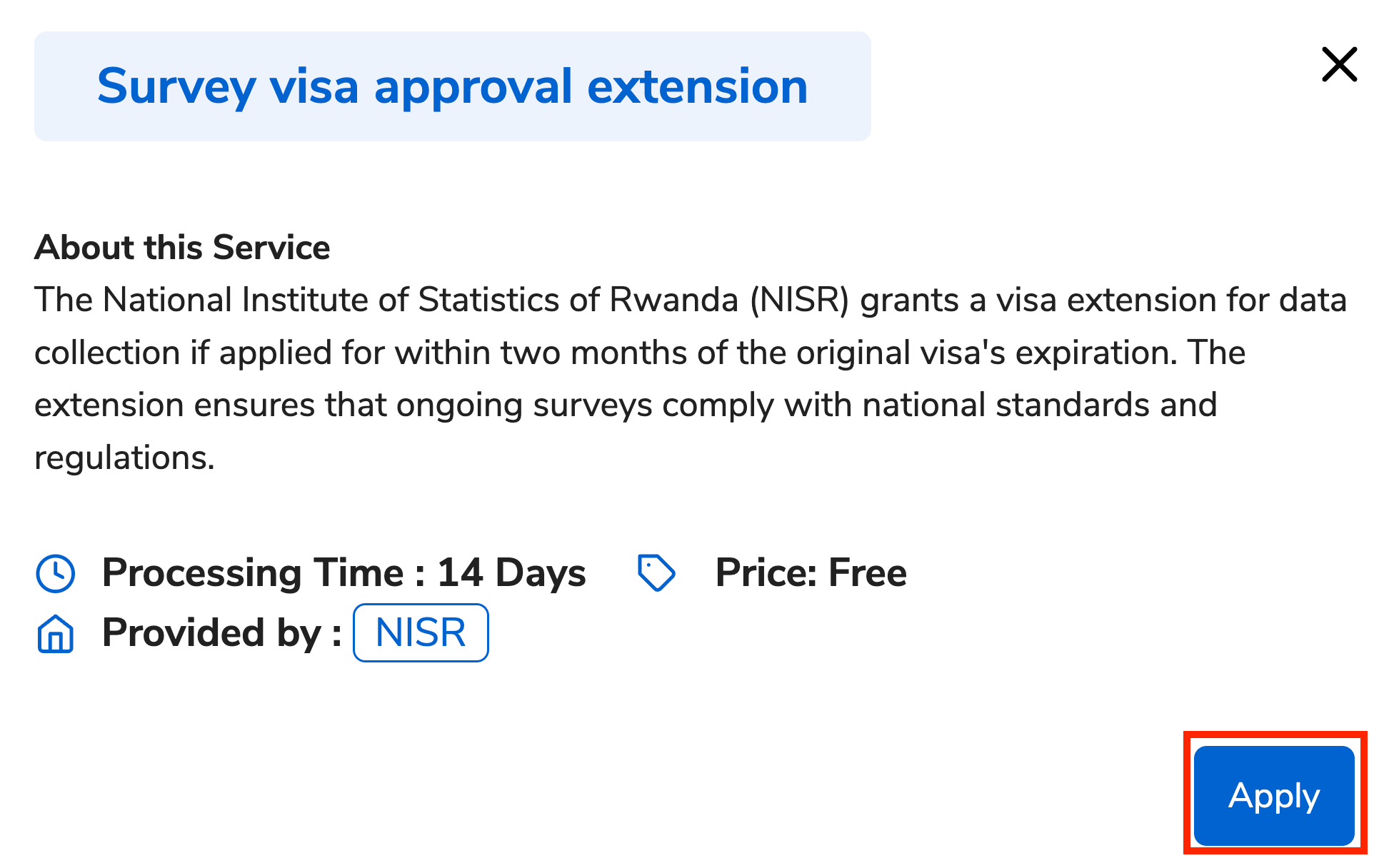Click the phrase ongoing surveys in description
1384x868 pixels.
point(524,405)
